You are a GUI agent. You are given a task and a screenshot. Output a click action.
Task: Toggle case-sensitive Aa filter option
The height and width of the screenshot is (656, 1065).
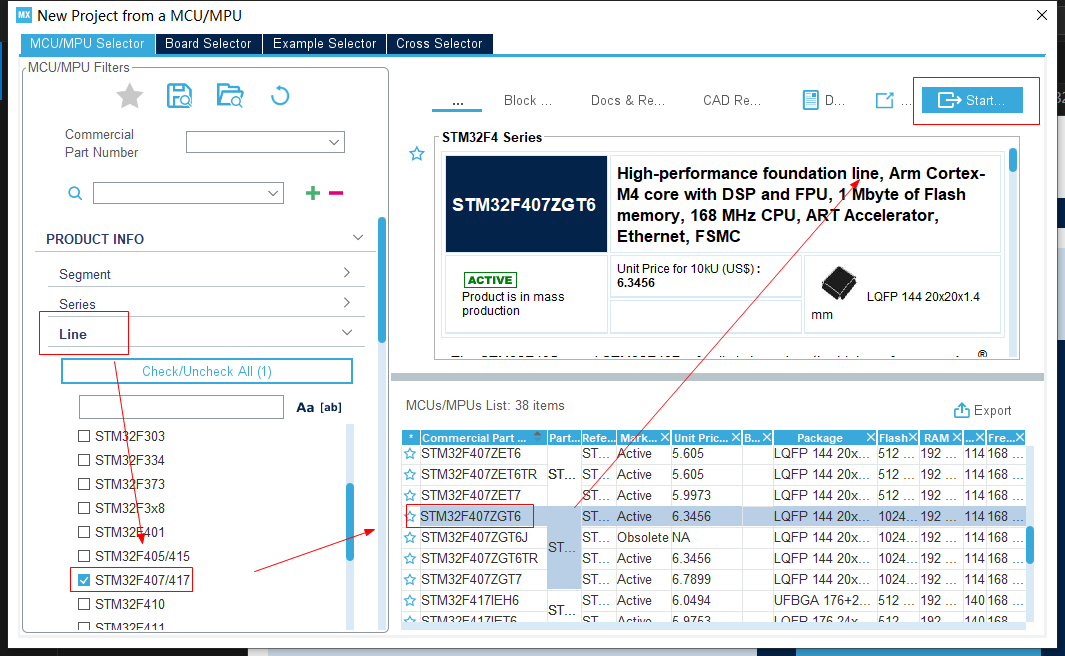305,407
